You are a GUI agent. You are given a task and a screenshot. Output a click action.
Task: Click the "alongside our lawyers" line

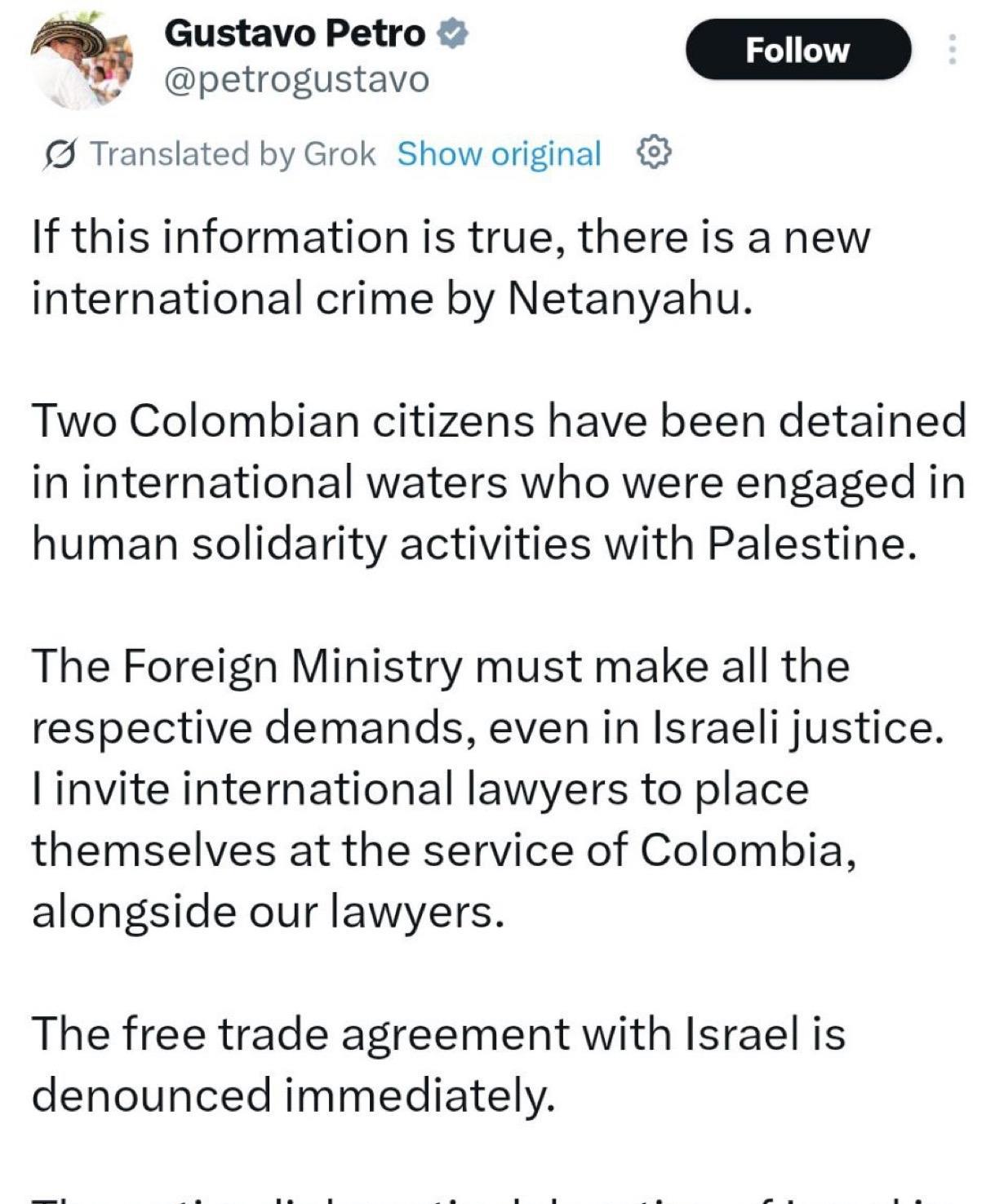coord(265,912)
